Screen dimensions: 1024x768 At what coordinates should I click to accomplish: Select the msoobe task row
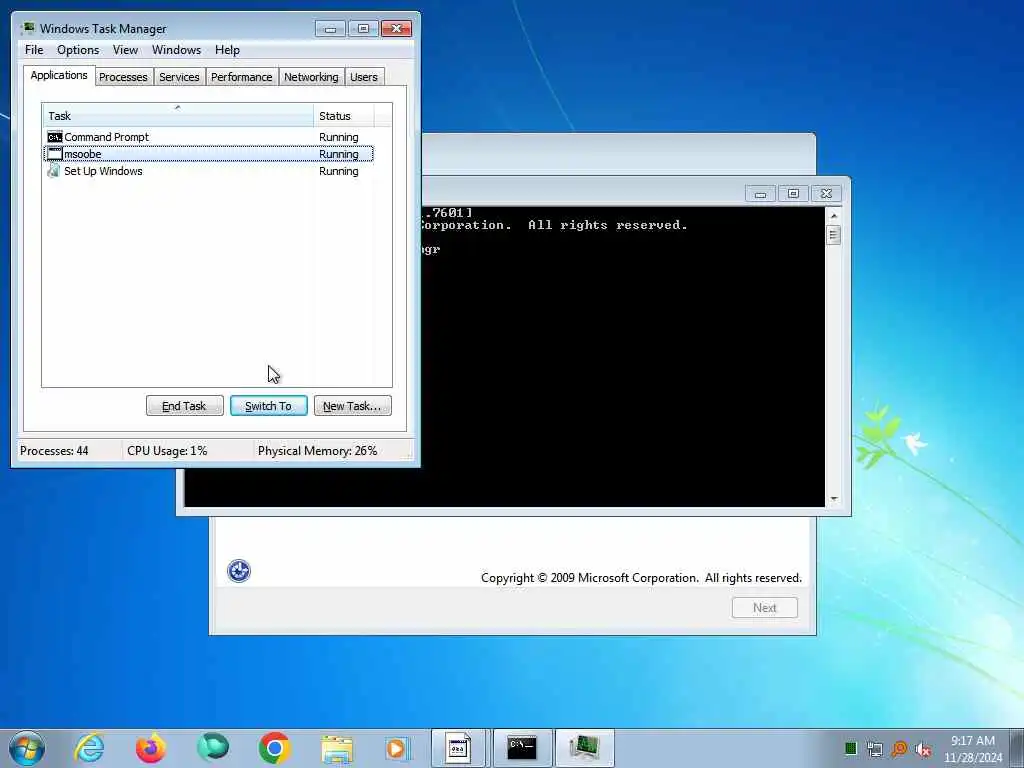coord(208,154)
